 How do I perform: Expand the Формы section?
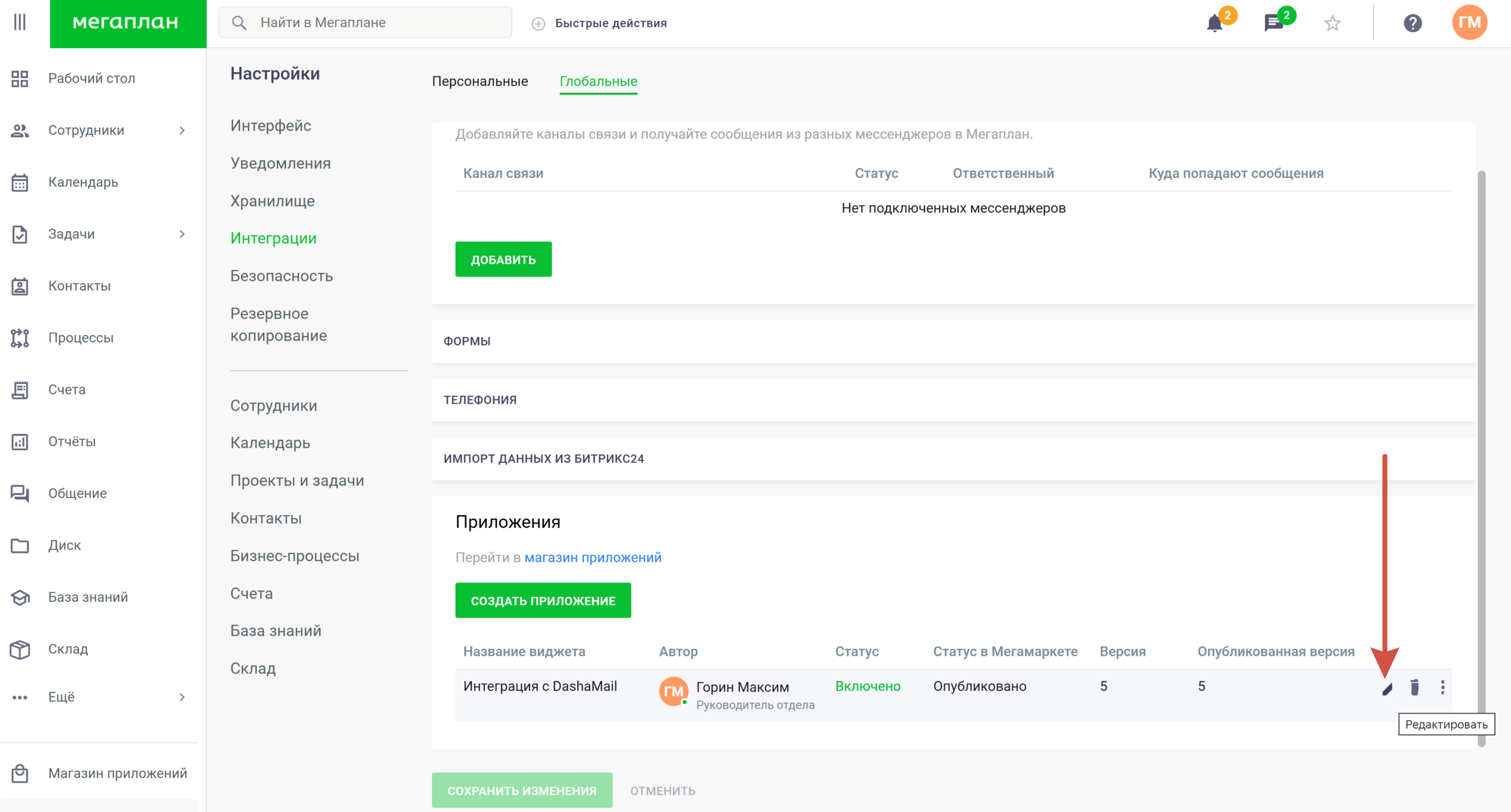point(467,341)
